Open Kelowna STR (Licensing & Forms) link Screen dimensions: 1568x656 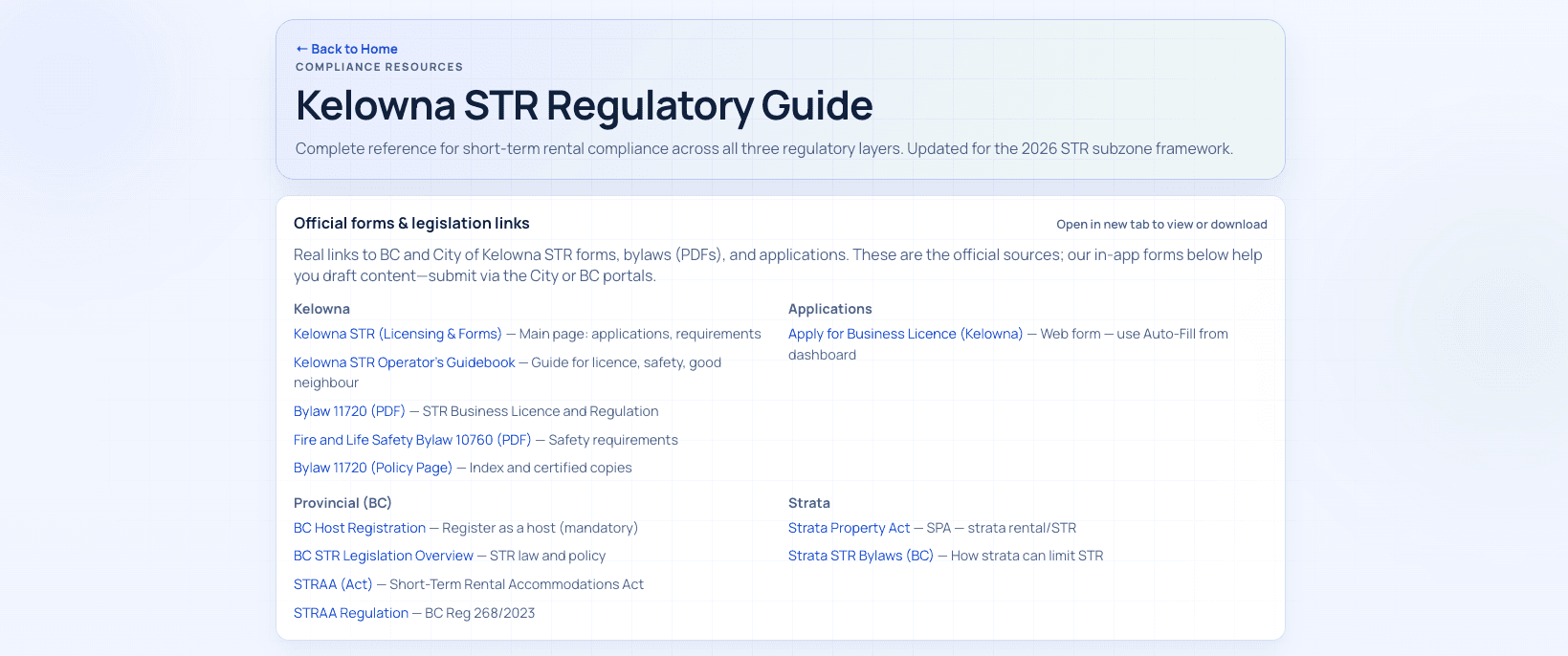pos(397,334)
